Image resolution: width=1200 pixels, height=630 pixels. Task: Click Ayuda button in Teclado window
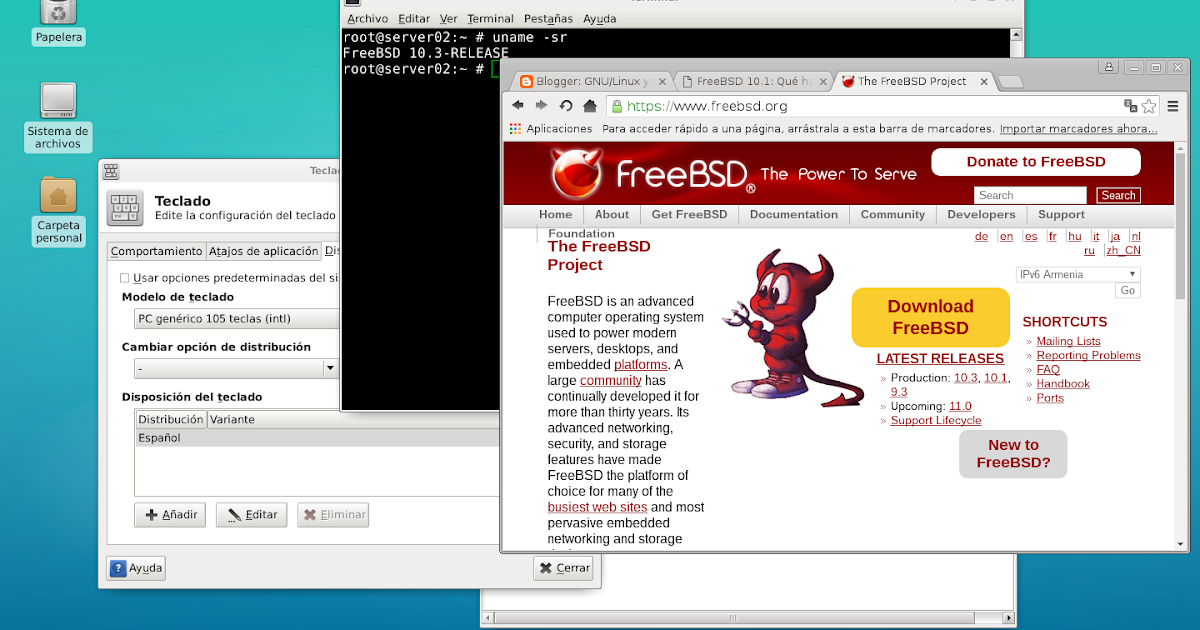tap(136, 568)
